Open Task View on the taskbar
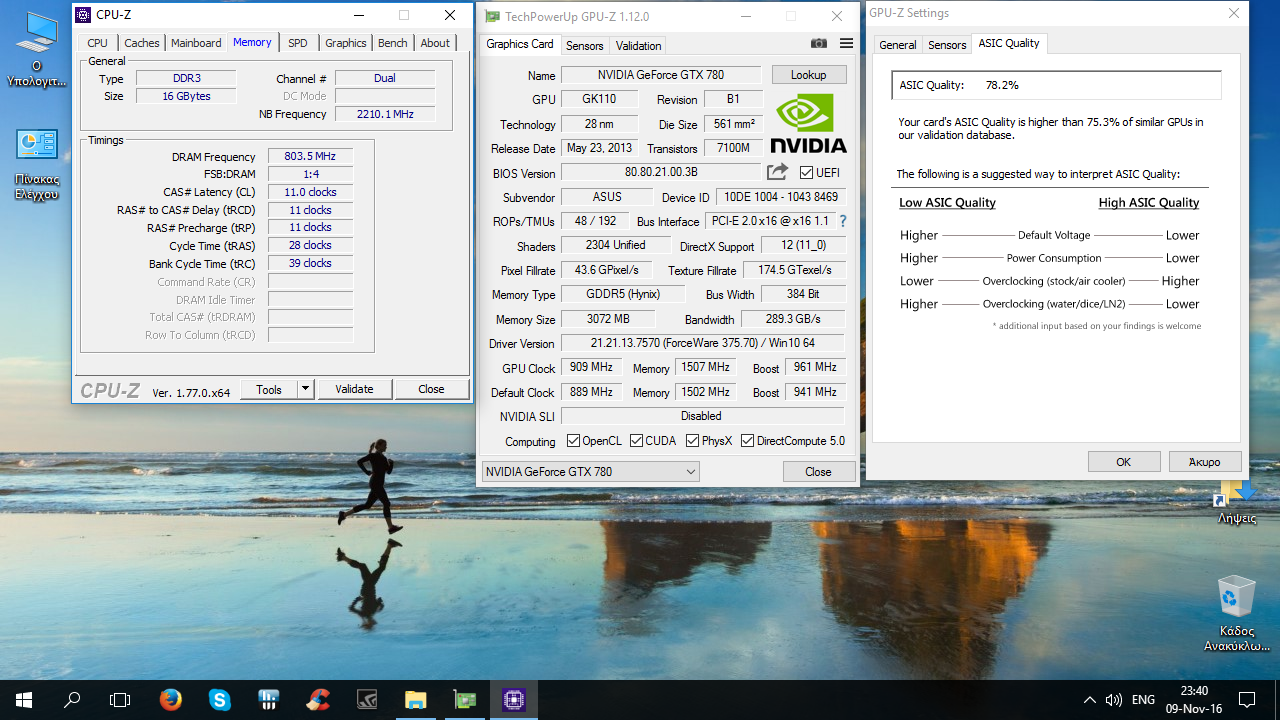The width and height of the screenshot is (1280, 720). 120,700
